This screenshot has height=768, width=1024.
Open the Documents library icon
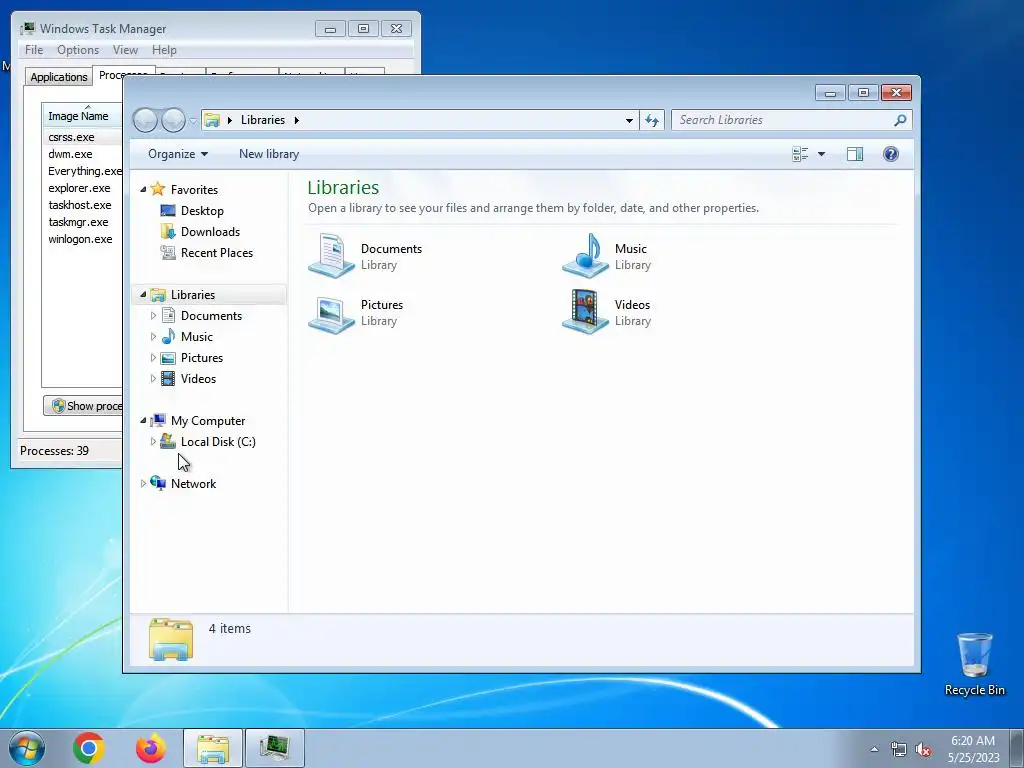(x=332, y=256)
